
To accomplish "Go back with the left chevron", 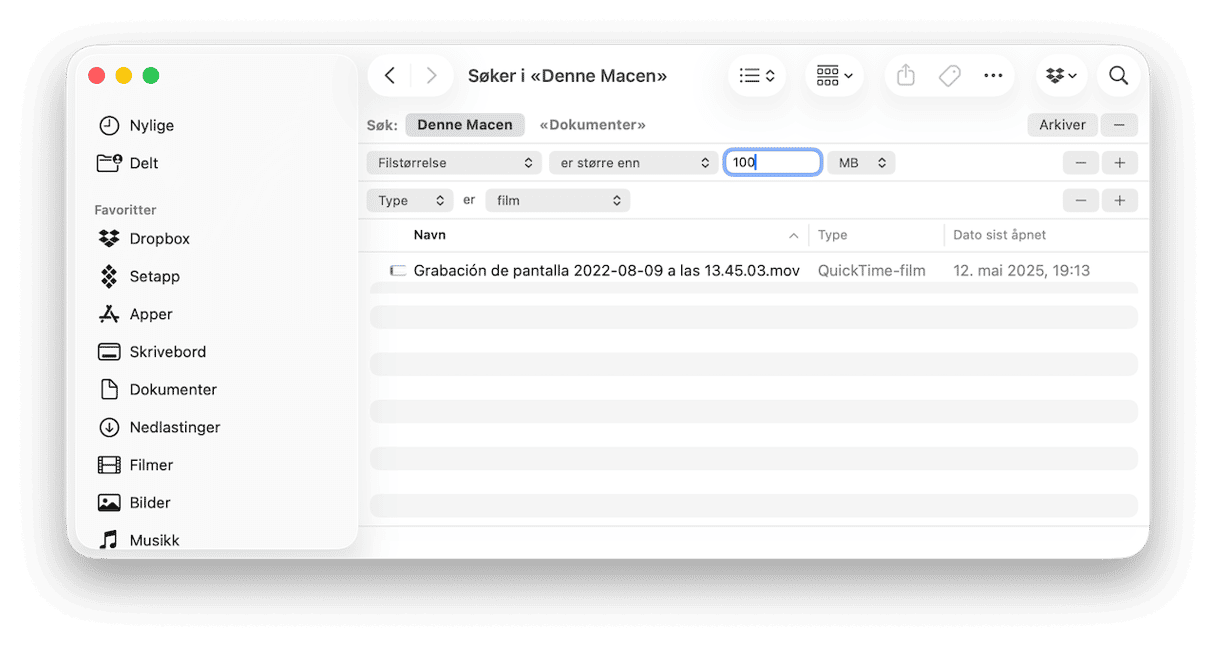I will pyautogui.click(x=390, y=76).
